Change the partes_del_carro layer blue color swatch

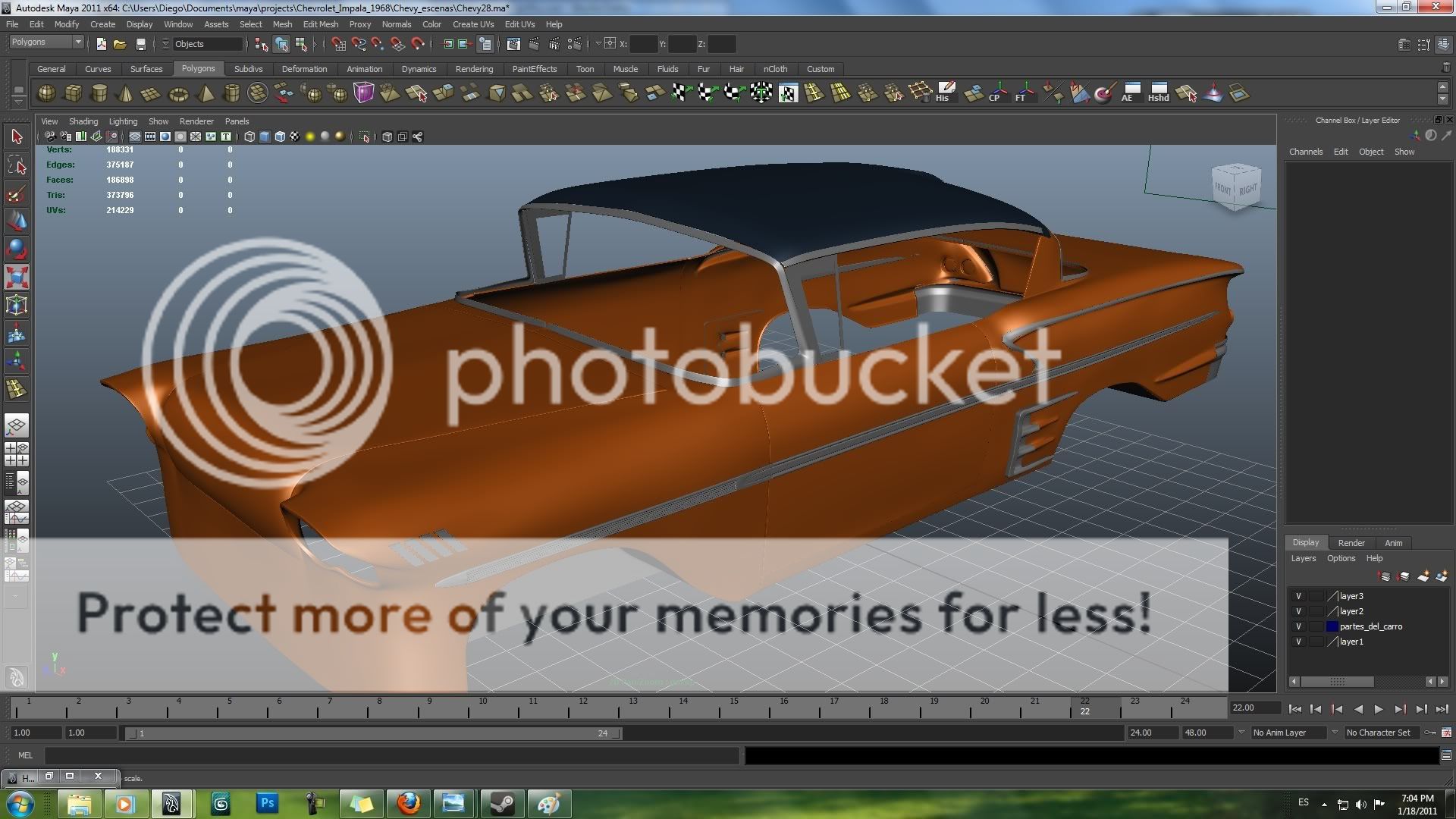click(1332, 626)
